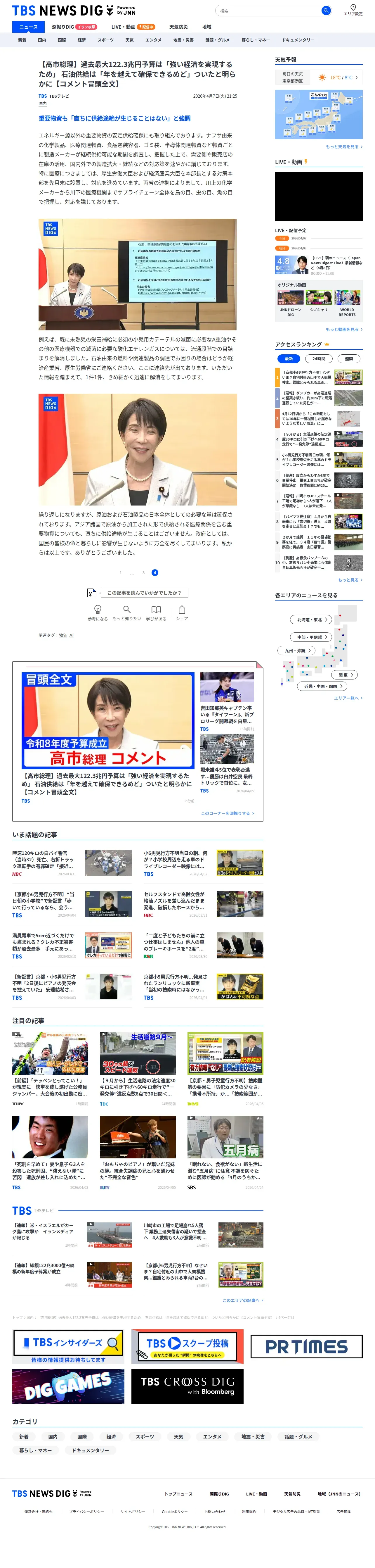Click トップニュース in the footer navigation
This screenshot has width=375, height=1568.
coord(178,1494)
